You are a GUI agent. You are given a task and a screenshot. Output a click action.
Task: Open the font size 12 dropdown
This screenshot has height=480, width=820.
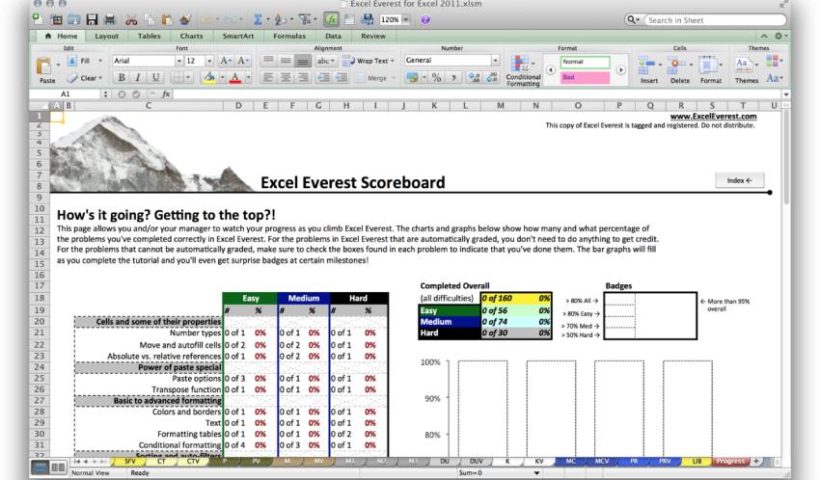coord(209,61)
